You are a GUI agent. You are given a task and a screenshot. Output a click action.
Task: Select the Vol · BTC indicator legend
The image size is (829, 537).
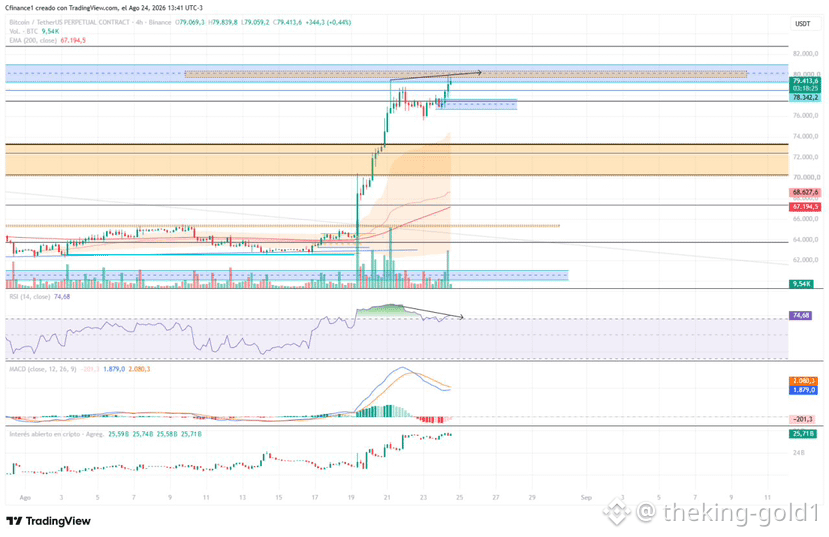pyautogui.click(x=23, y=32)
